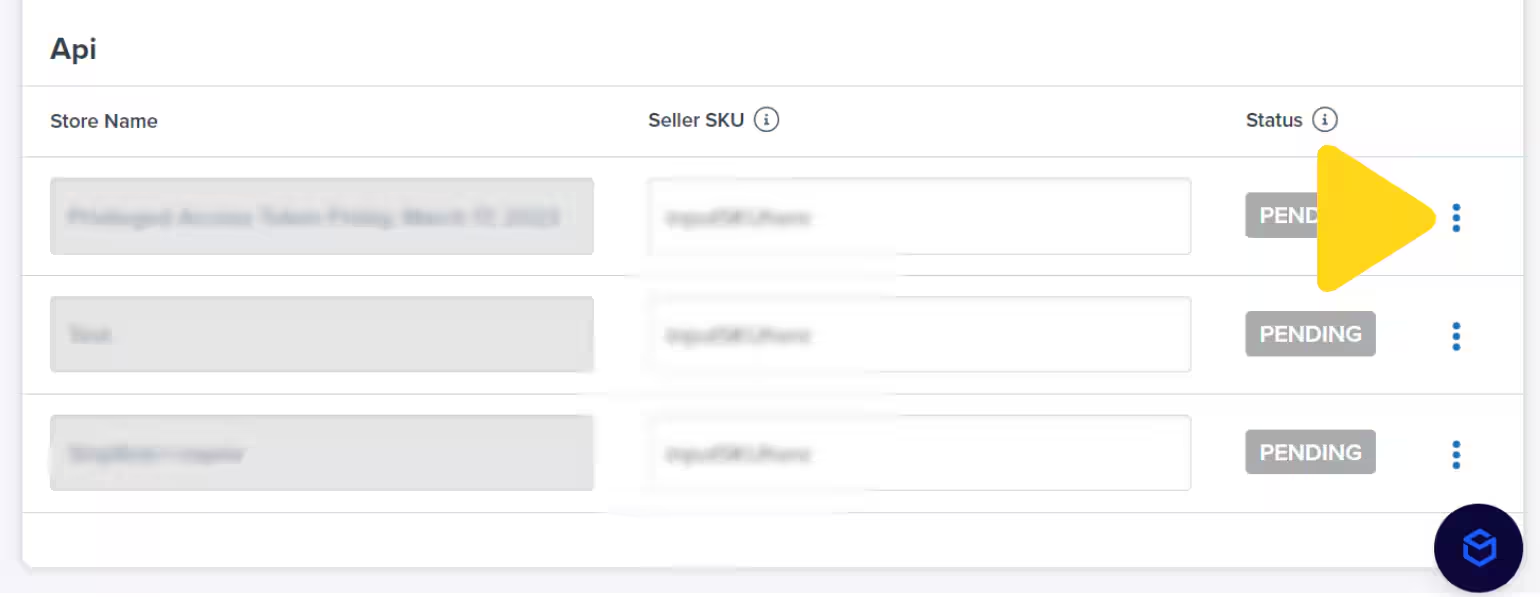Open the kebab menu for the third store row

click(1456, 454)
